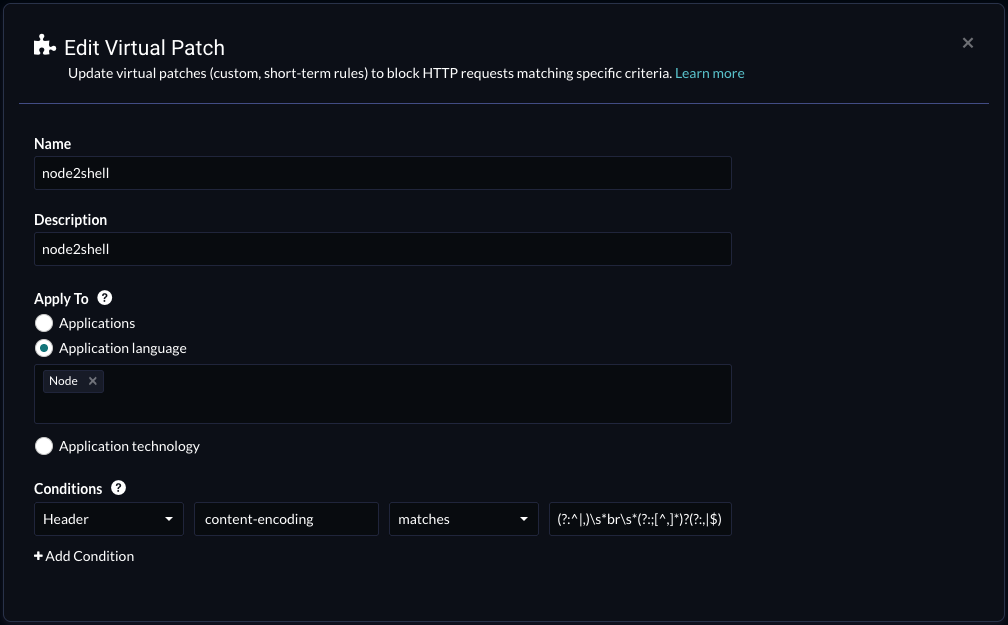
Task: Open the Conditions help icon
Action: 118,487
